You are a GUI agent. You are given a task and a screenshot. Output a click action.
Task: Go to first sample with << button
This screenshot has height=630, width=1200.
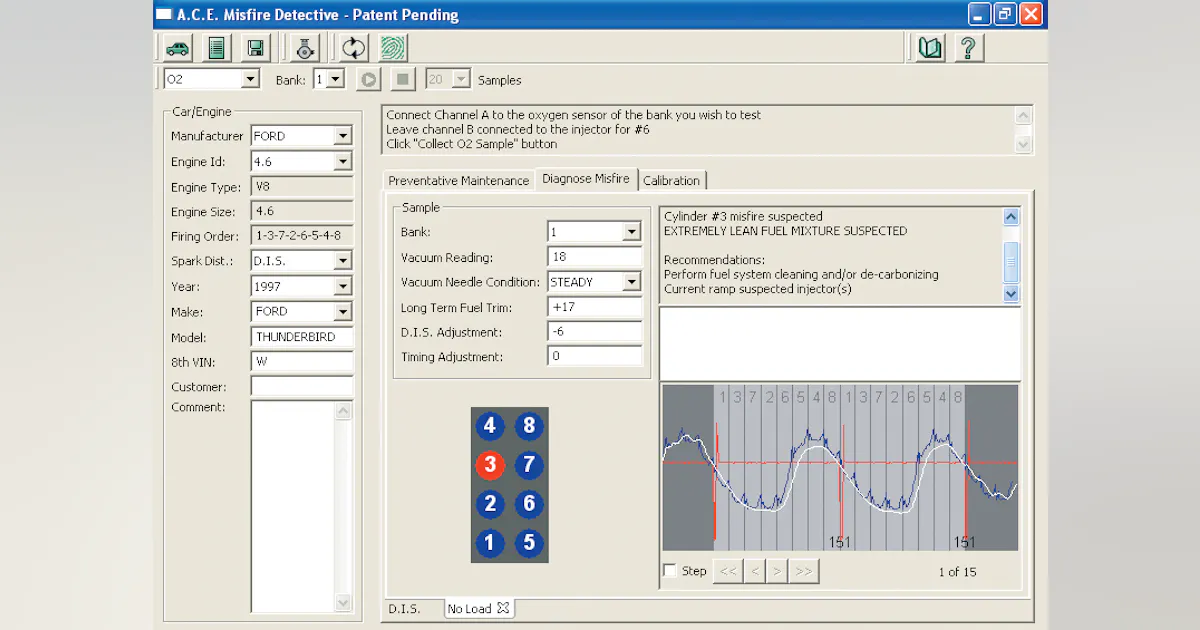point(728,571)
